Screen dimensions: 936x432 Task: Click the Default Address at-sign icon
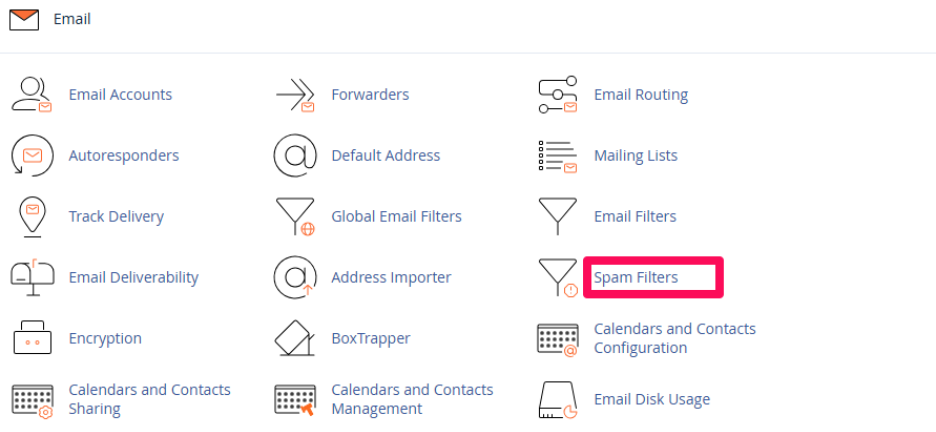point(295,156)
